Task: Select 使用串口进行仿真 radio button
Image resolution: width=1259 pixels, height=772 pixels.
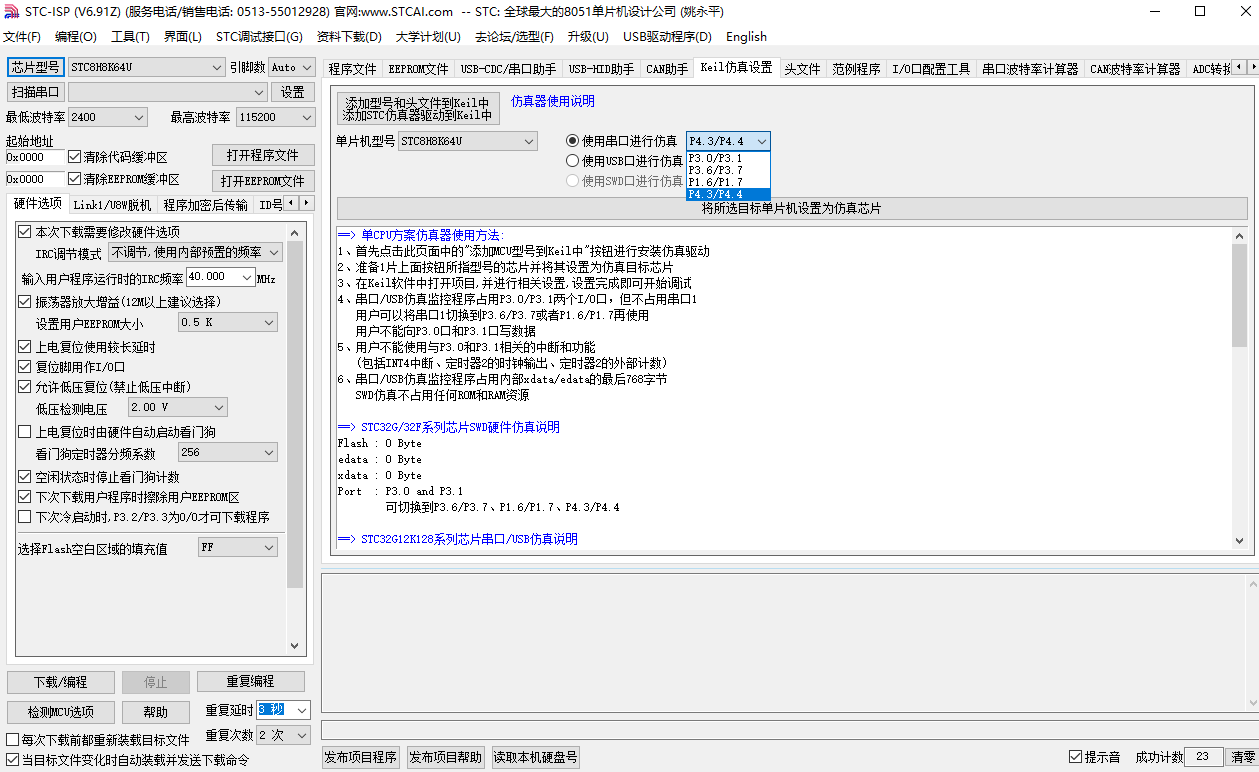Action: (x=573, y=141)
